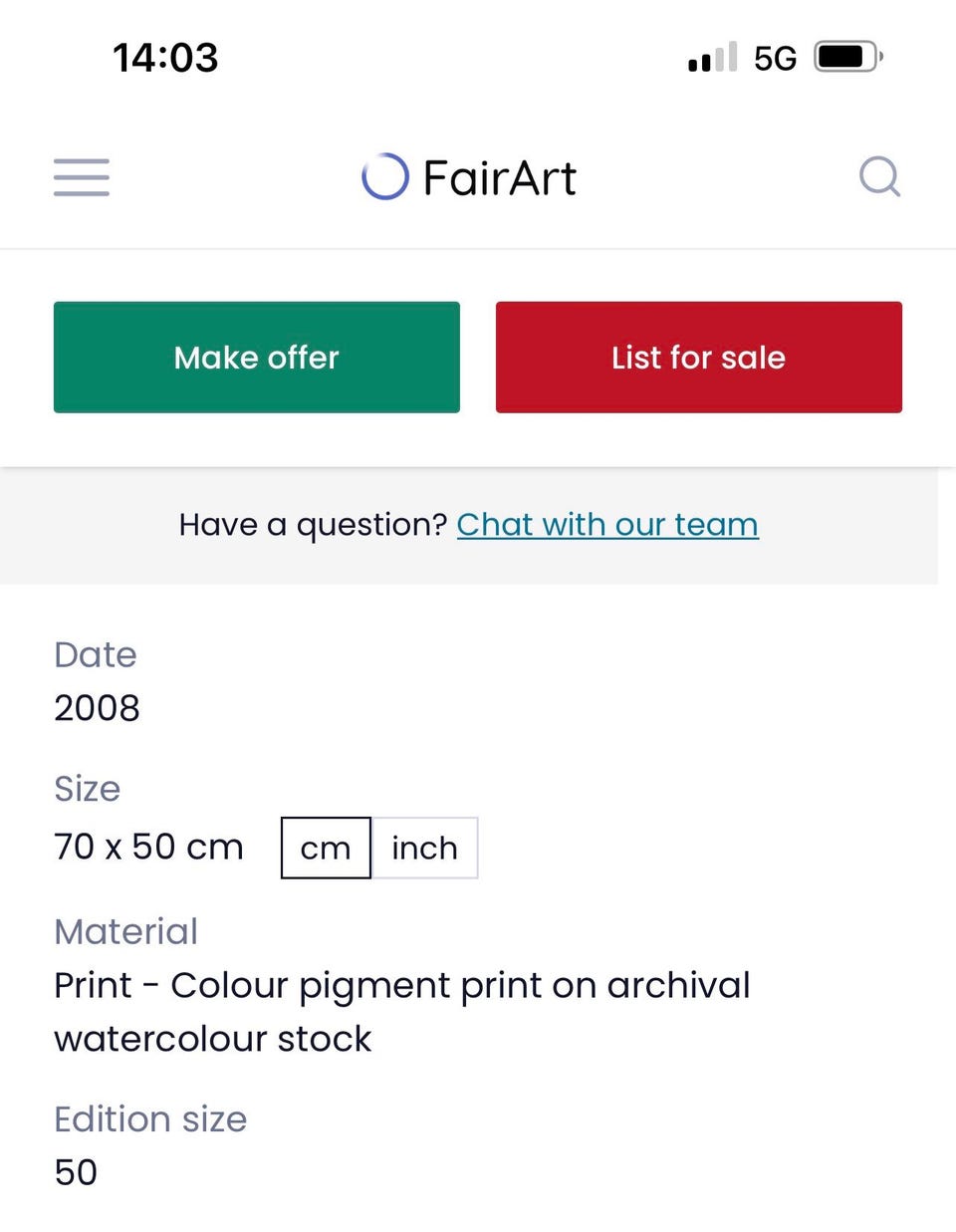Click the Date value 2008
This screenshot has width=956, height=1232.
click(97, 708)
